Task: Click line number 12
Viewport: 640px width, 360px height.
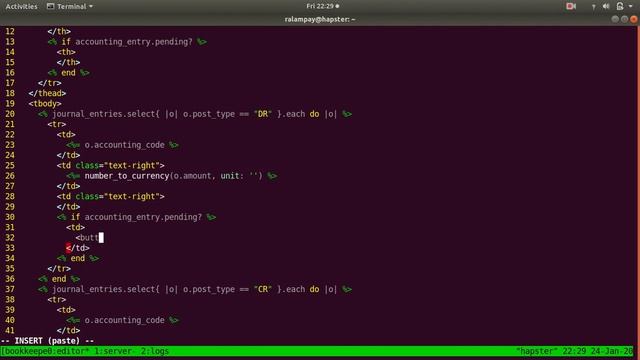Action: click(x=10, y=31)
